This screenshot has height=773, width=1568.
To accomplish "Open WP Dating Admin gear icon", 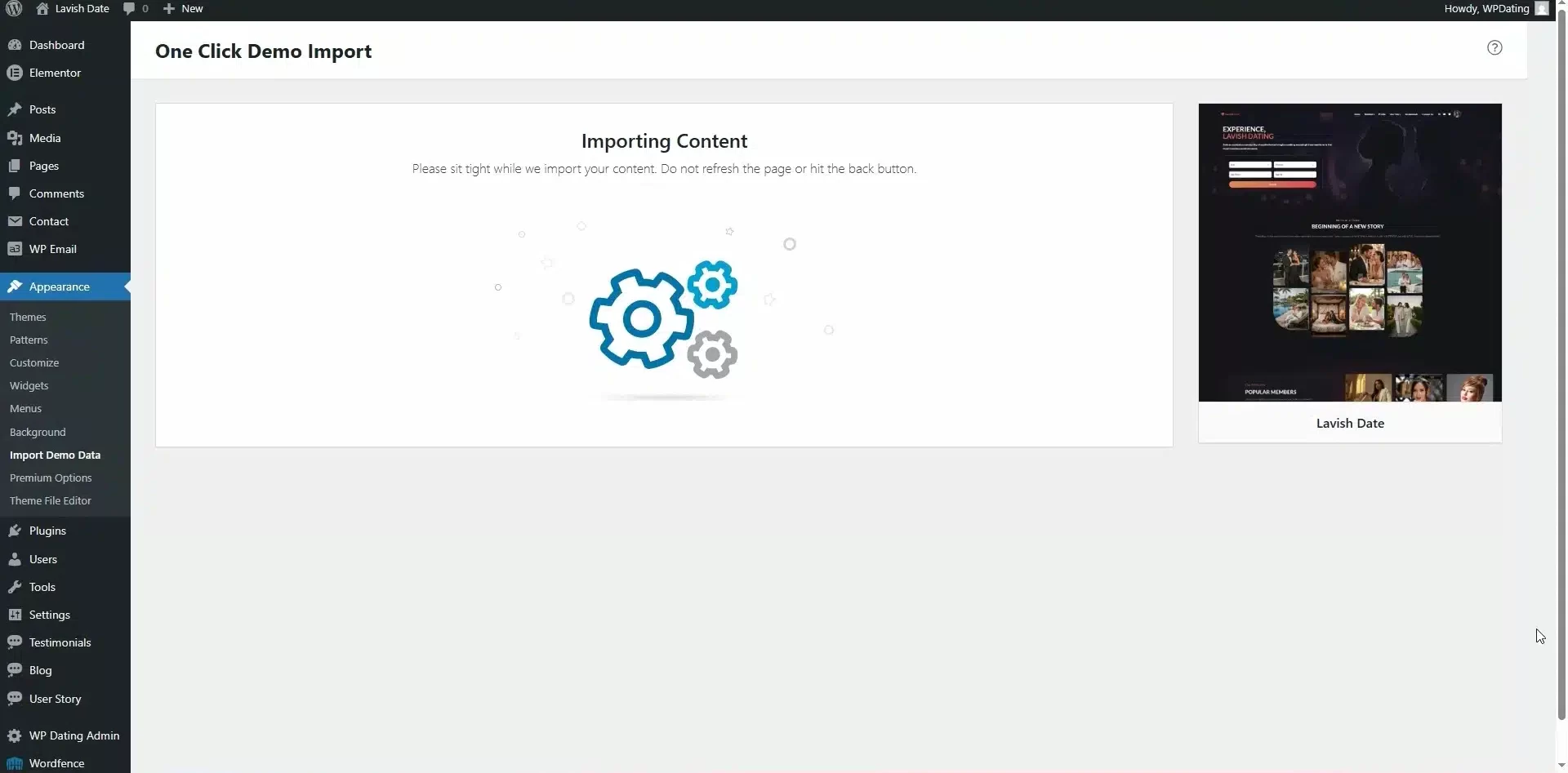I will pyautogui.click(x=15, y=735).
